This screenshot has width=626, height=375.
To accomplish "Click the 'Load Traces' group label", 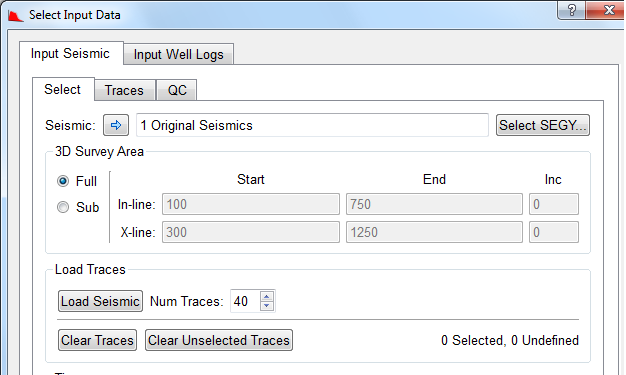I will (x=90, y=270).
